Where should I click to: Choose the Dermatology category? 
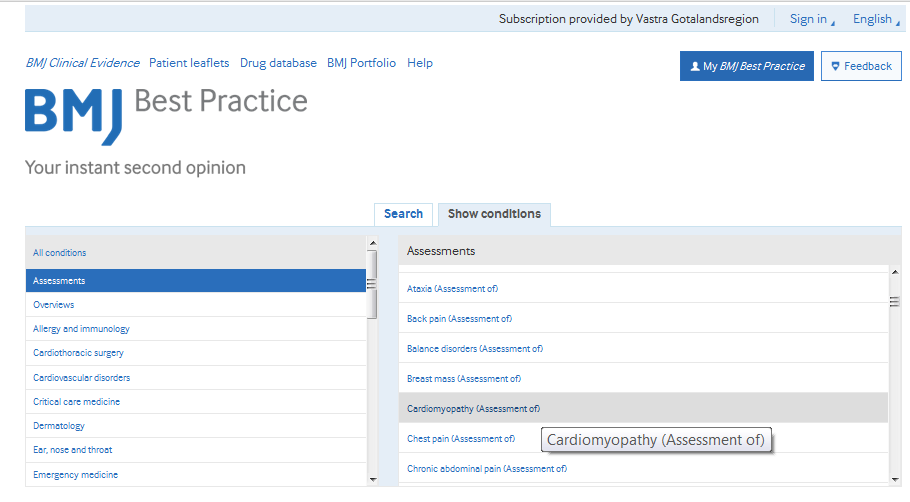[x=196, y=425]
